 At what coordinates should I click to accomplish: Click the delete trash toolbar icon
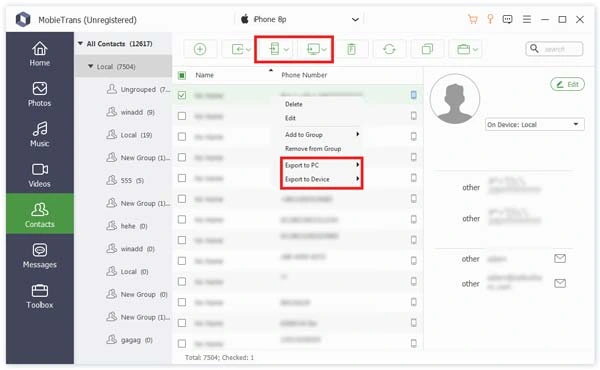click(x=351, y=49)
